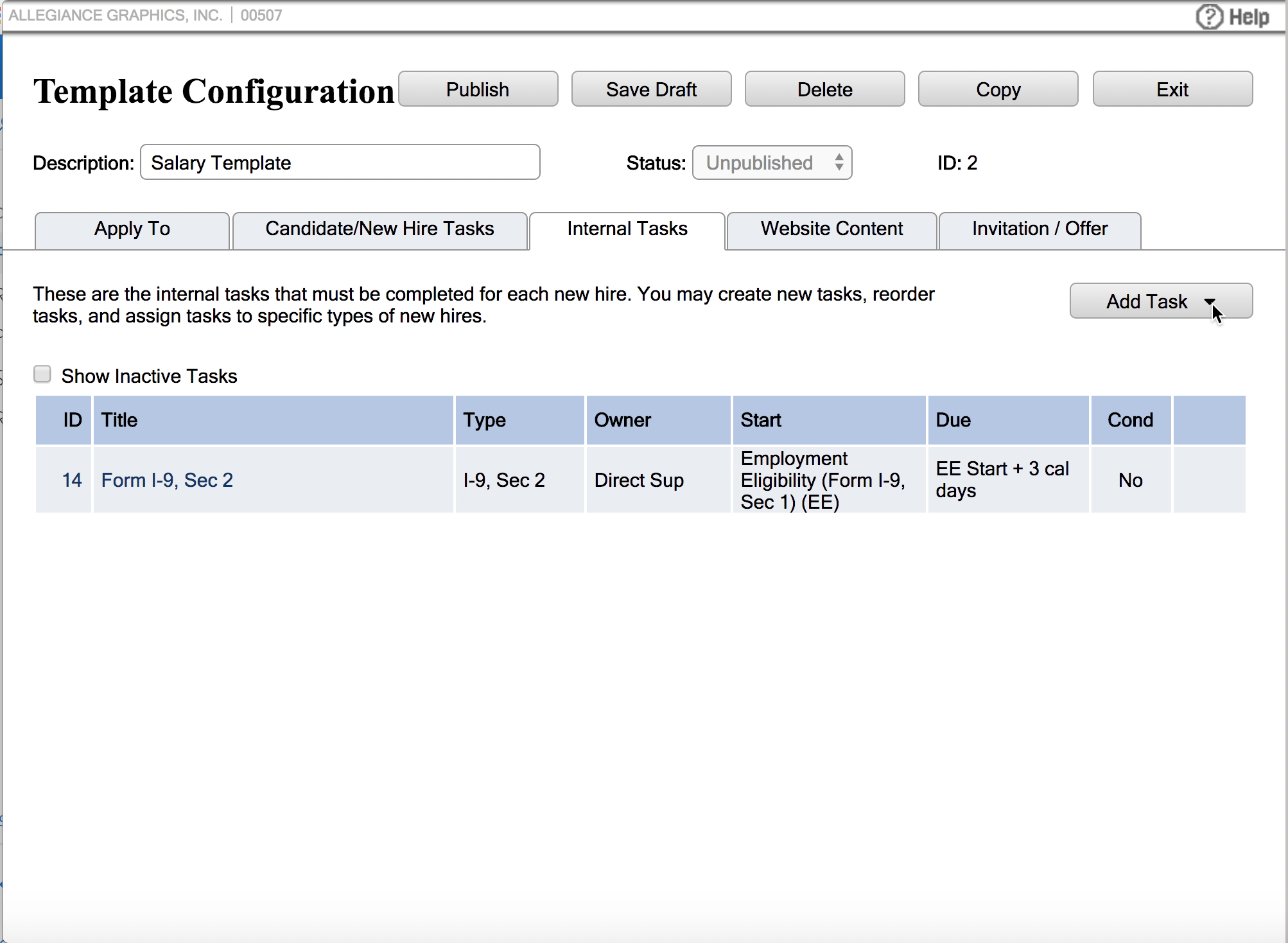The width and height of the screenshot is (1288, 943).
Task: Publish the template
Action: click(478, 89)
